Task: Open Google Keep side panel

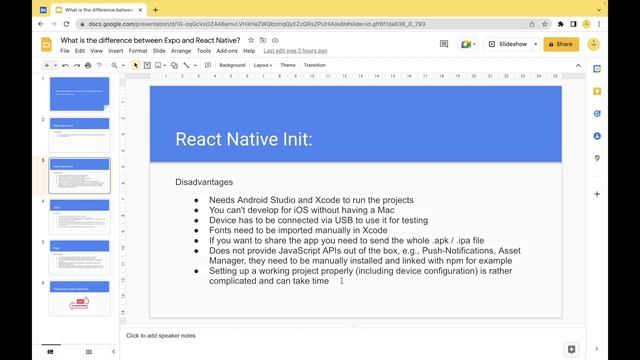Action: 597,91
